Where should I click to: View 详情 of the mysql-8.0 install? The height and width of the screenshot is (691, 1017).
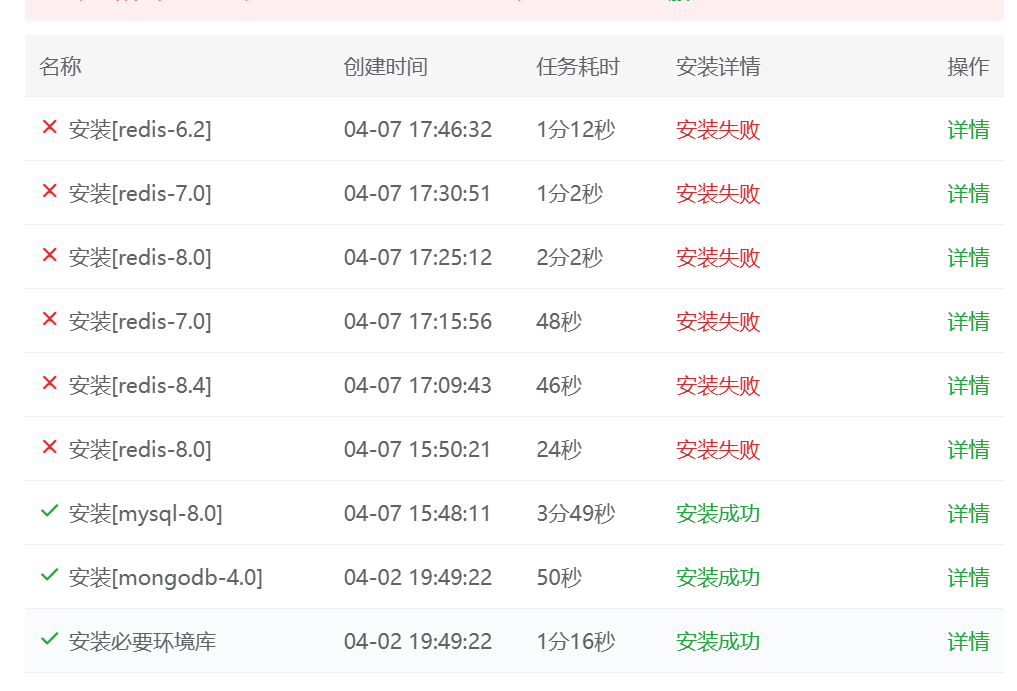coord(968,513)
